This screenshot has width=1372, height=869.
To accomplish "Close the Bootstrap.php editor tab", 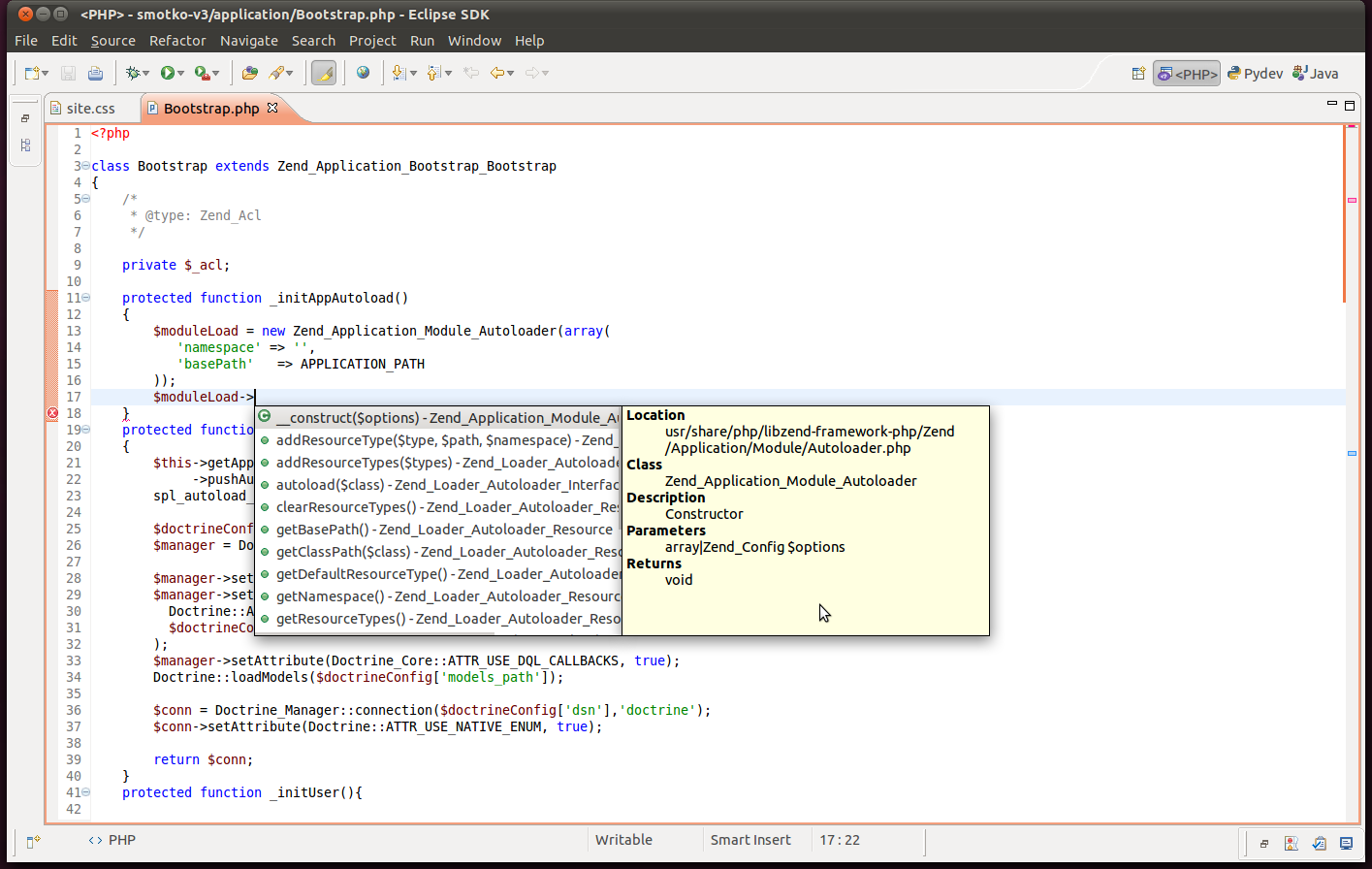I will click(x=272, y=108).
